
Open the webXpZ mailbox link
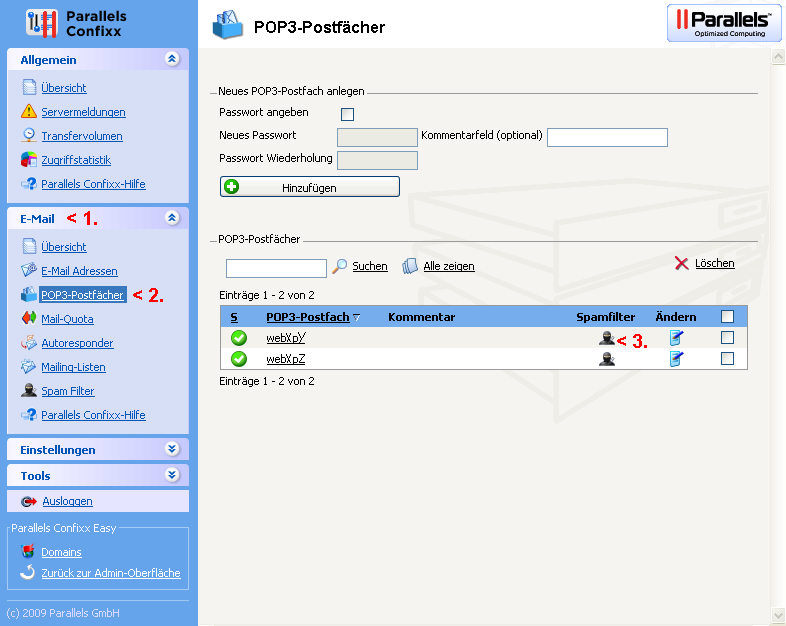coord(286,359)
